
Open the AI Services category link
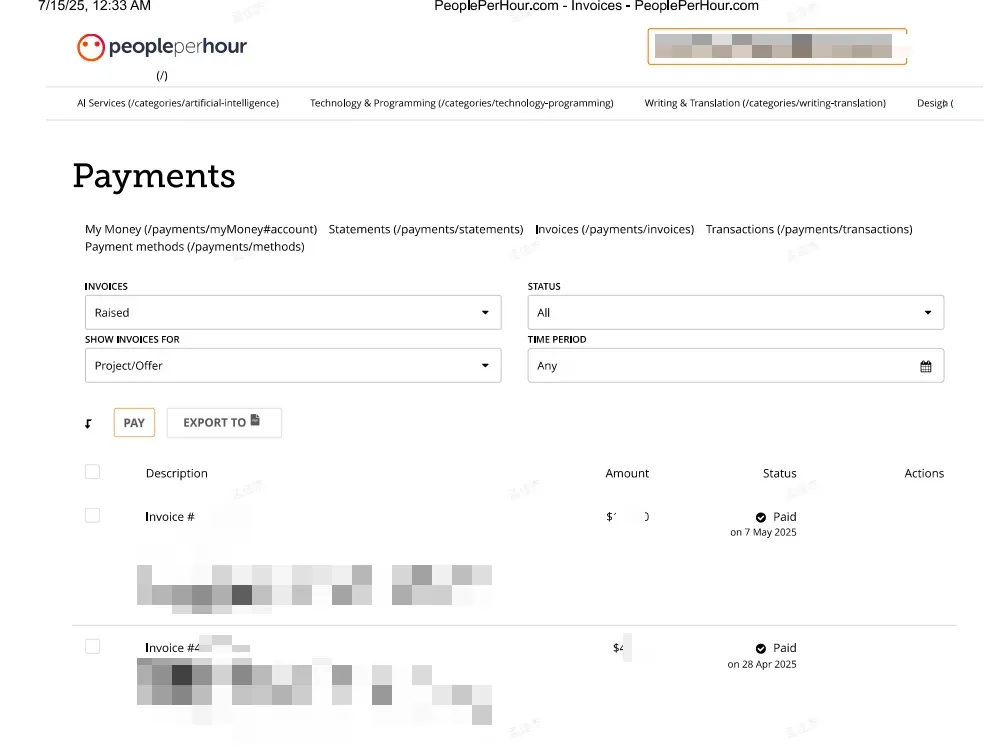click(178, 103)
